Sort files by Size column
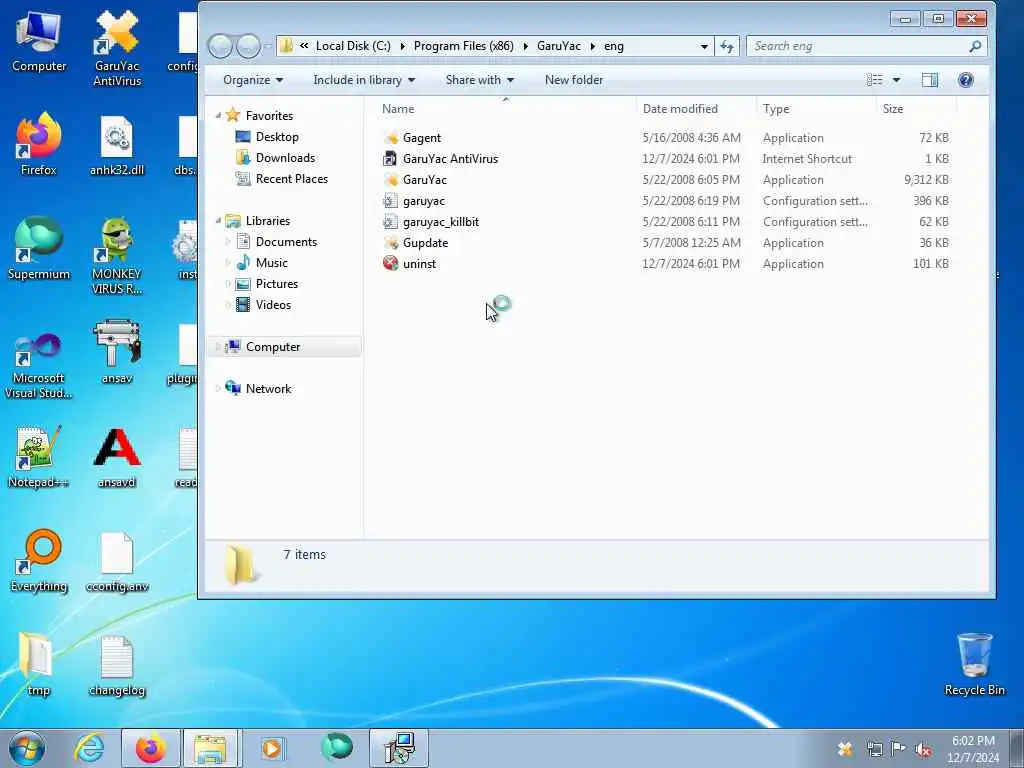 click(916, 109)
